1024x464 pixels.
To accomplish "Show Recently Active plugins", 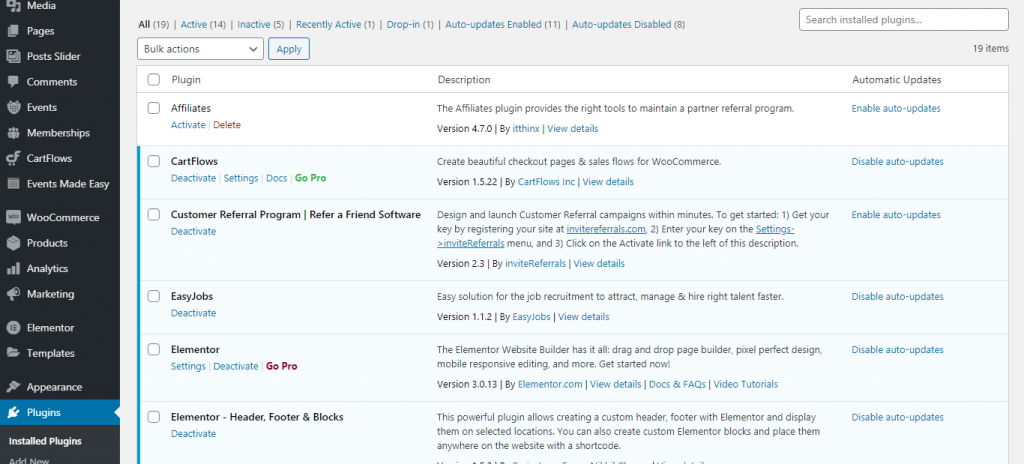I will coord(335,24).
